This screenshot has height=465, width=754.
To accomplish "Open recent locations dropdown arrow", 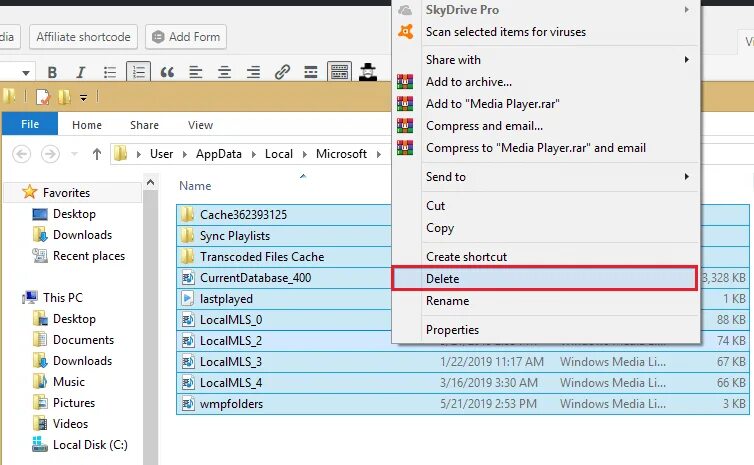I will pos(74,154).
